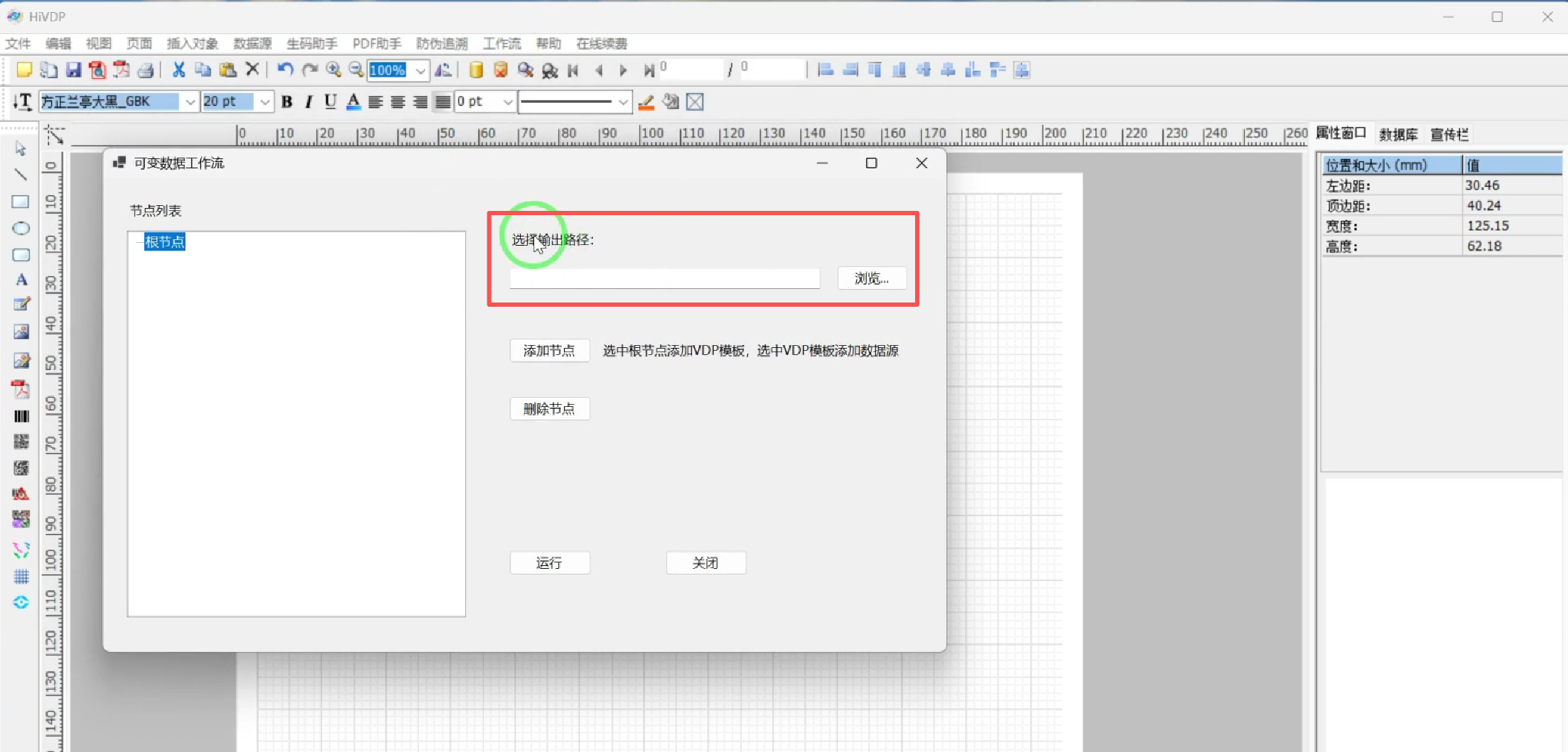Click the printer icon in toolbar

[146, 70]
